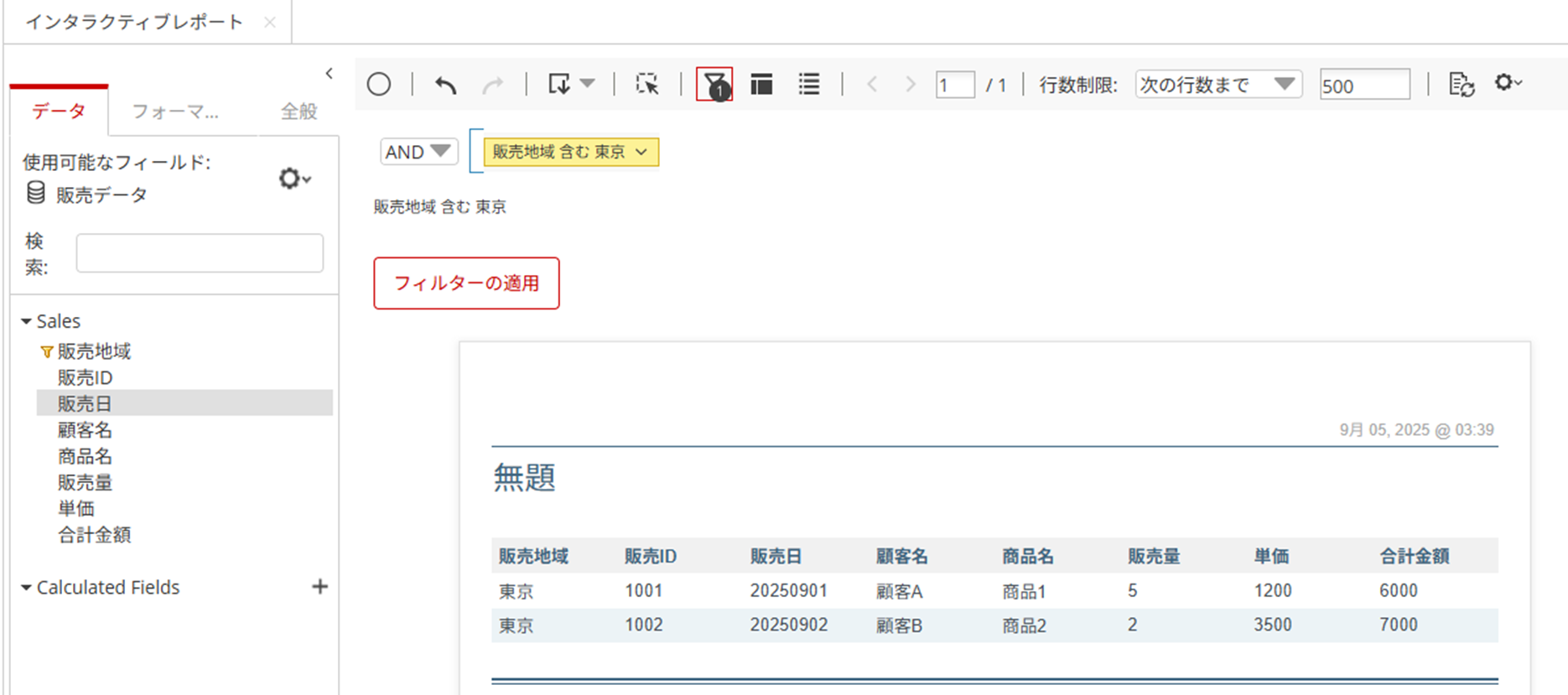Switch to the フォーマ... tab

click(x=175, y=111)
